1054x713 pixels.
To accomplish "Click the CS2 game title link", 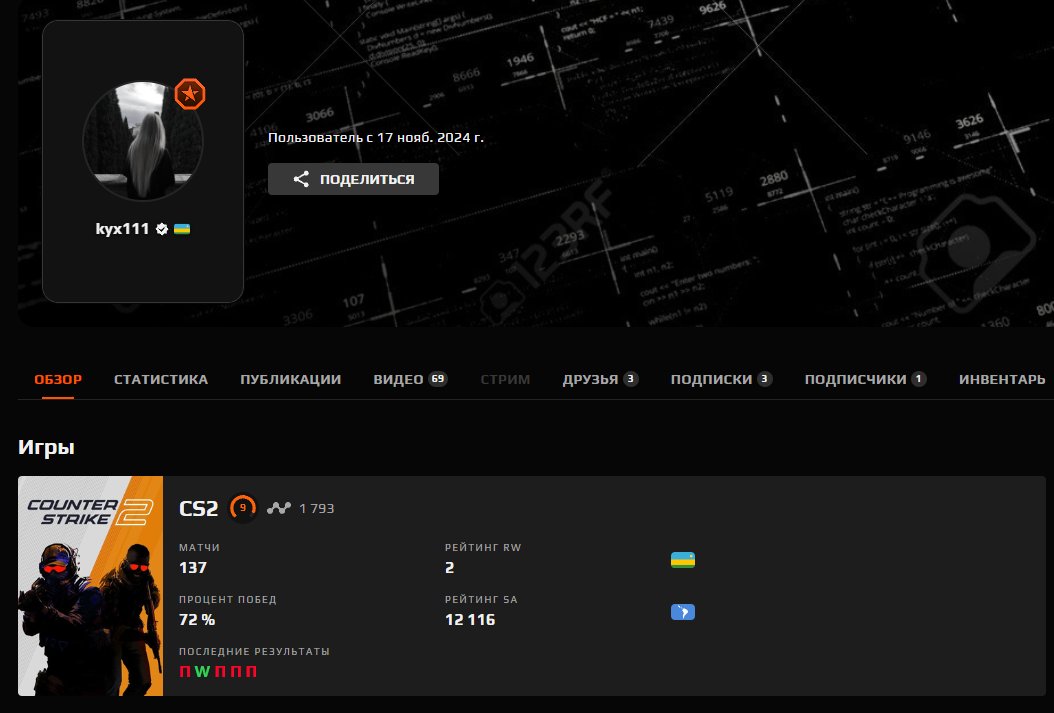I will (198, 508).
